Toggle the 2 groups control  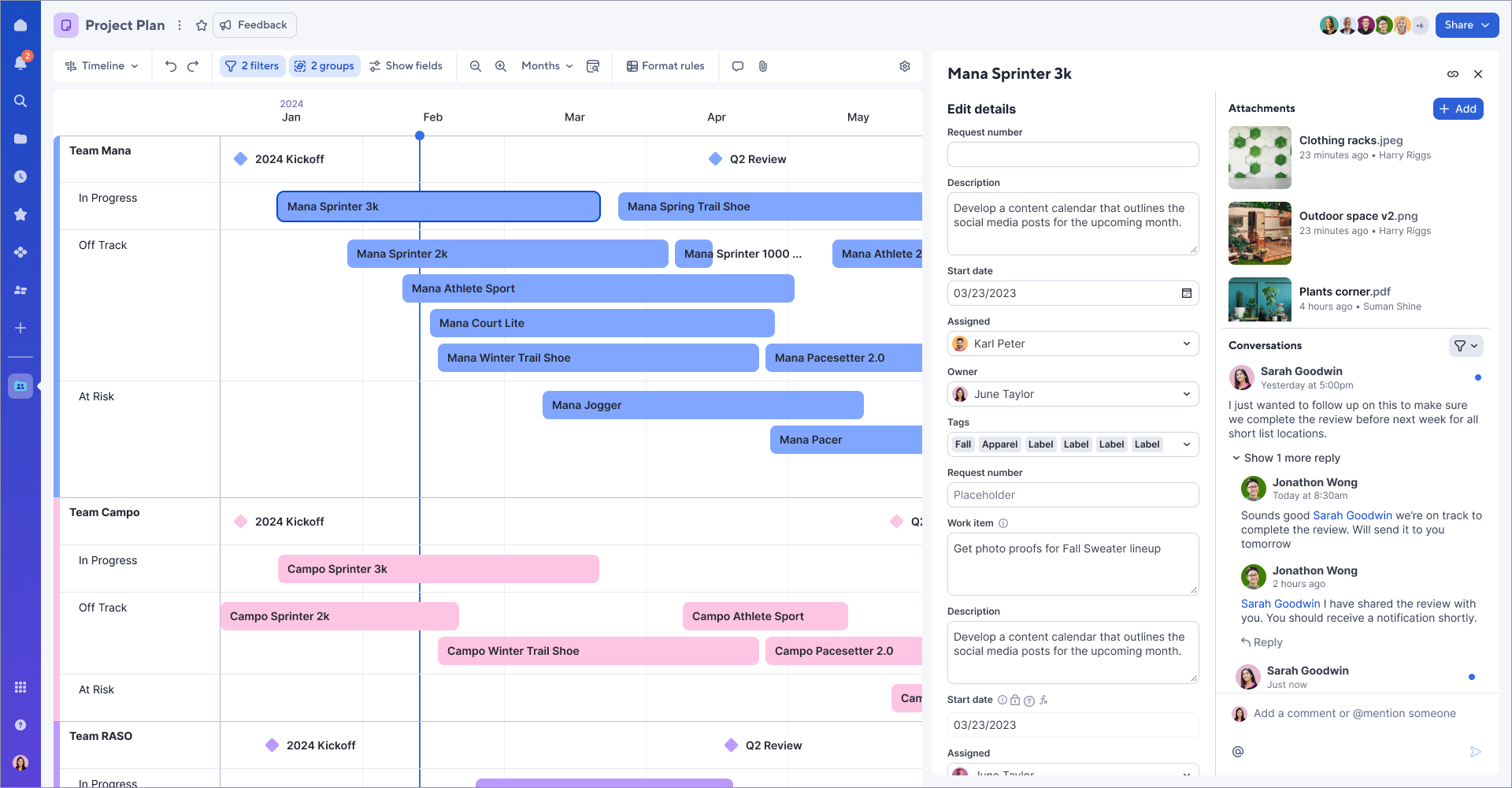324,65
